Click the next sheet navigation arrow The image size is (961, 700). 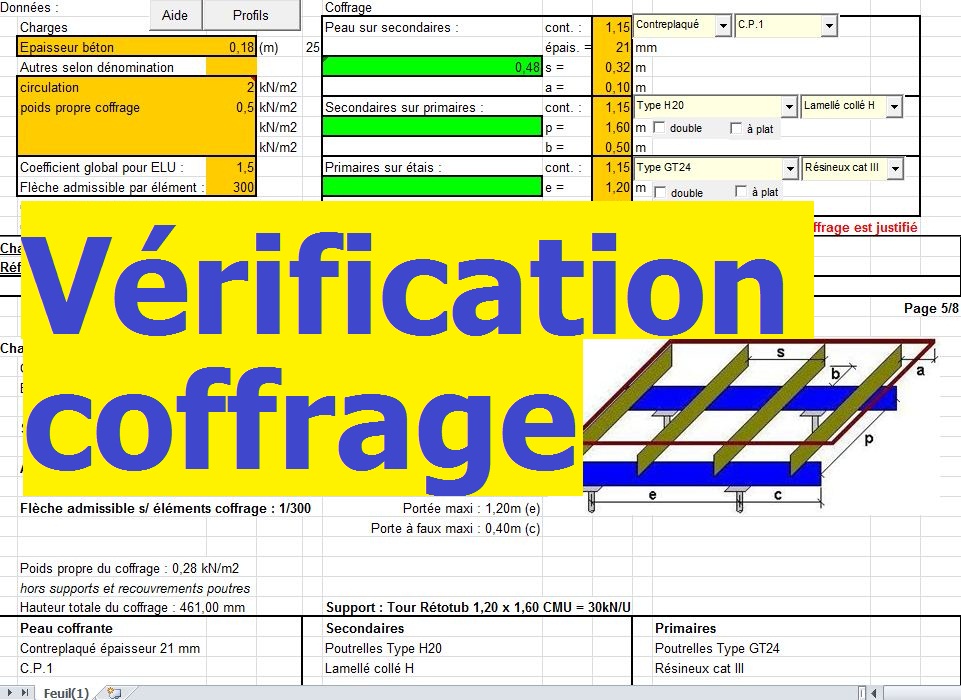coord(10,693)
